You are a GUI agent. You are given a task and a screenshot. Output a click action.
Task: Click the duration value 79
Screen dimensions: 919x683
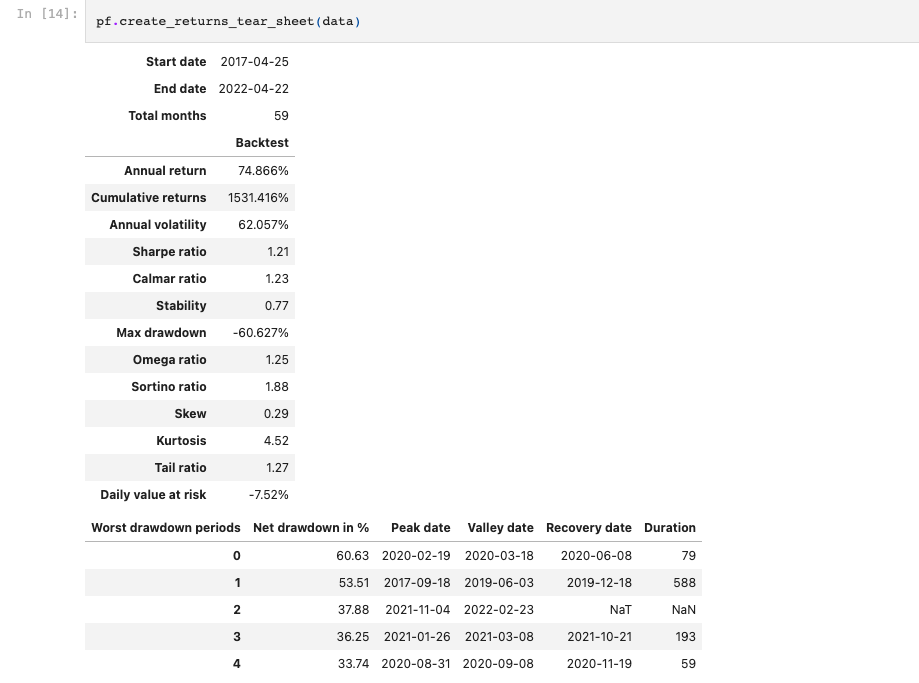click(x=689, y=555)
